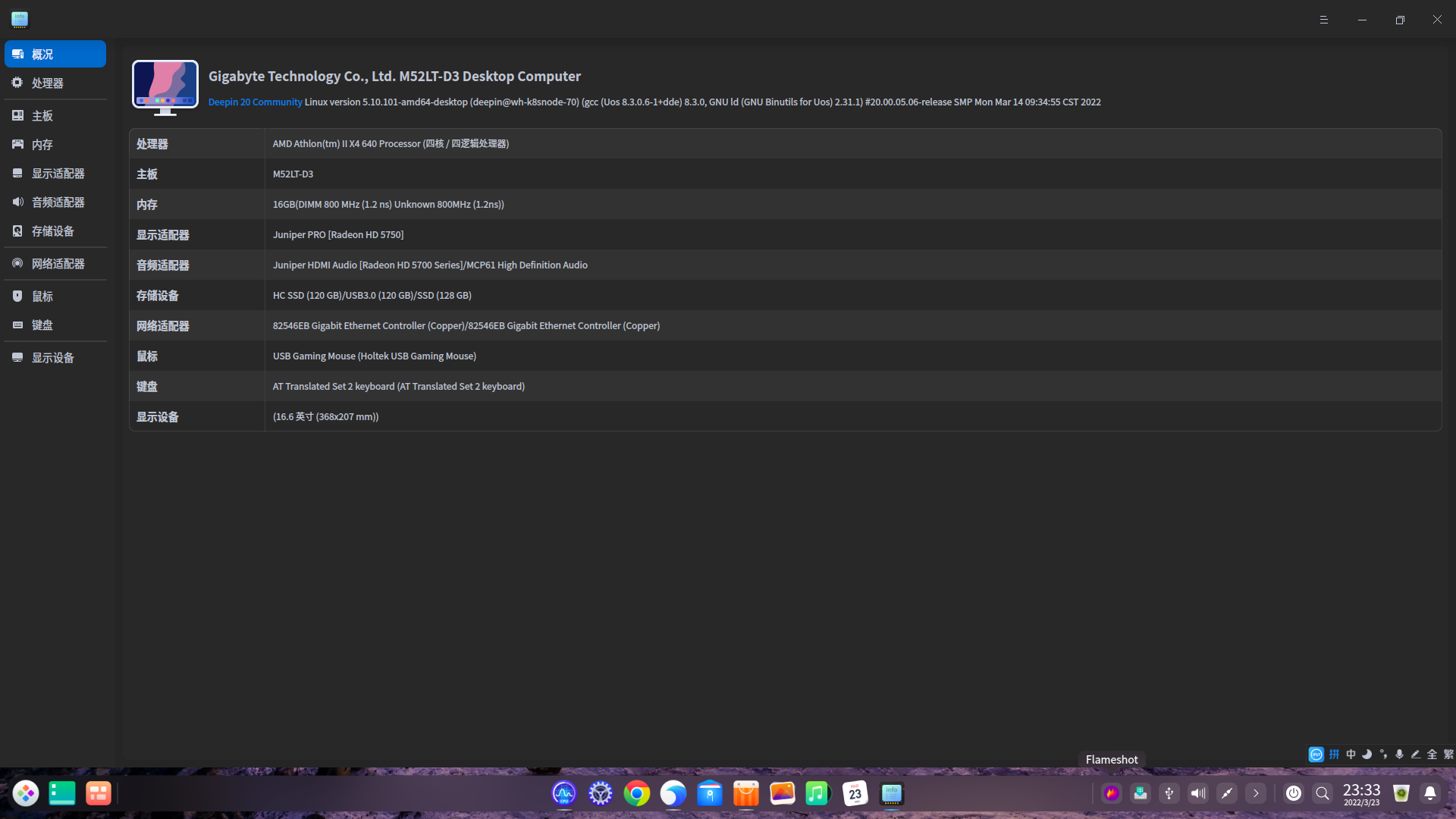Screen dimensions: 1456x819
Task: Click the Flameshot tray icon
Action: 1112,793
